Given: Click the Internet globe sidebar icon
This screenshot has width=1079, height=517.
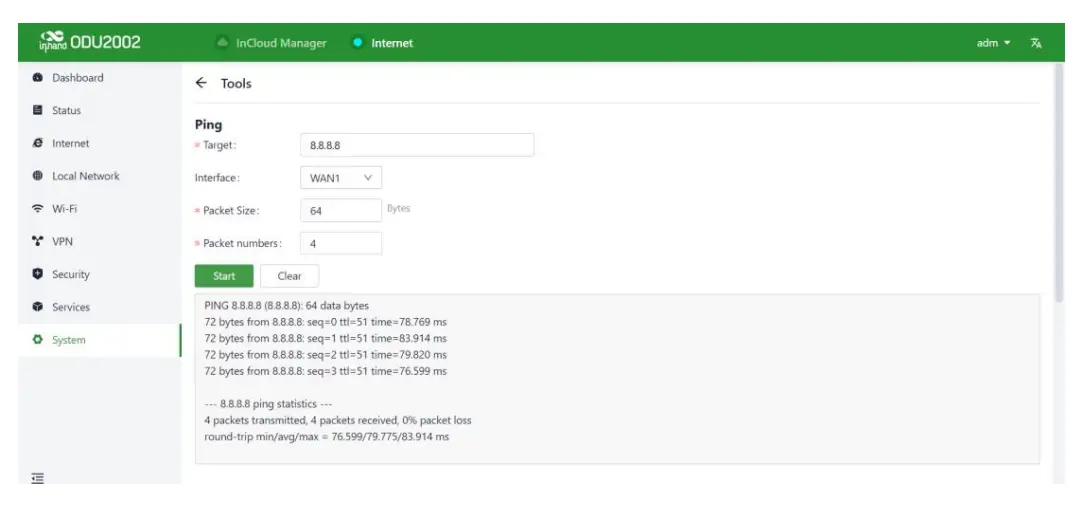Looking at the screenshot, I should pyautogui.click(x=38, y=143).
